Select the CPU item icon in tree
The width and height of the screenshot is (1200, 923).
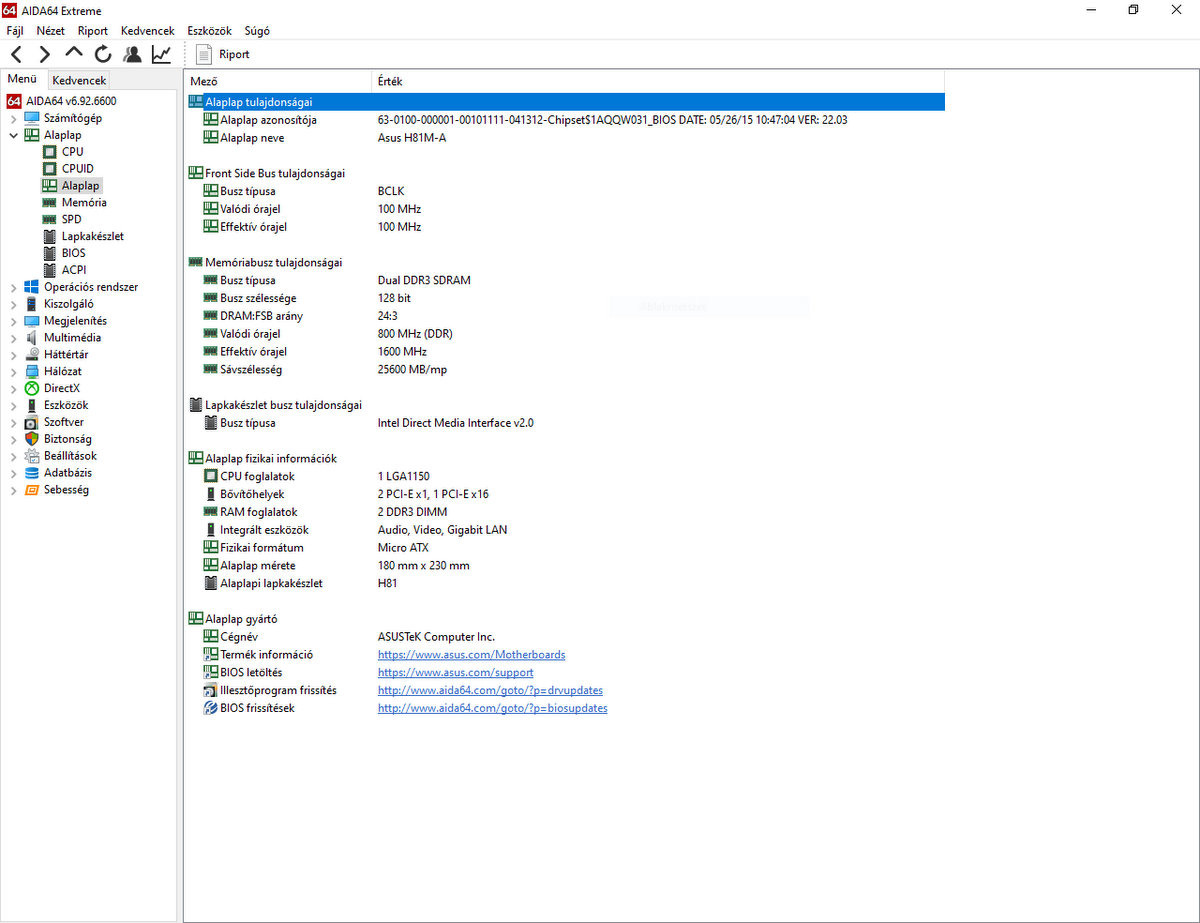[x=50, y=152]
